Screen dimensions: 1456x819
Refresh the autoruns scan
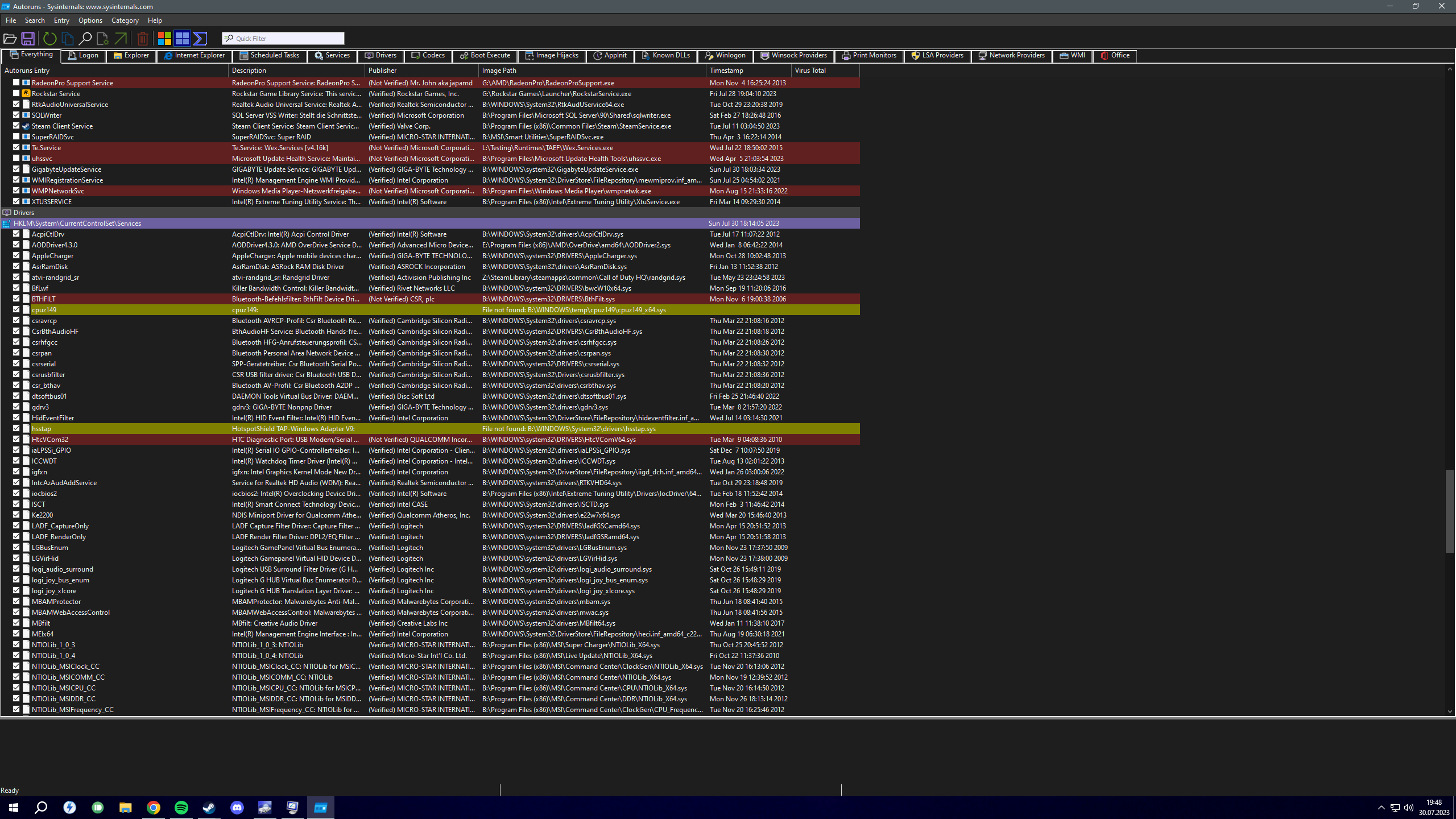(x=49, y=39)
